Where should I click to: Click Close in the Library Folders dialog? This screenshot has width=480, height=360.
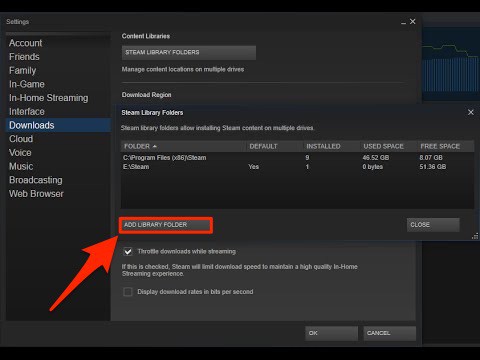[x=433, y=225]
